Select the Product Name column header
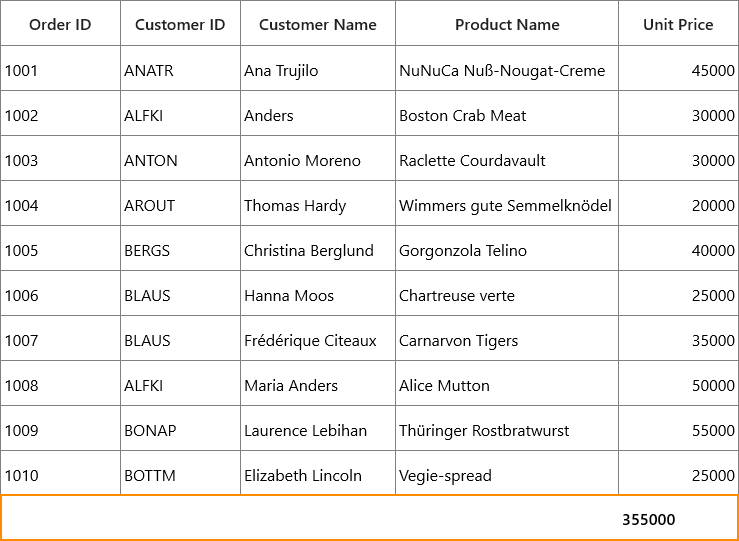The image size is (739, 541). click(507, 23)
